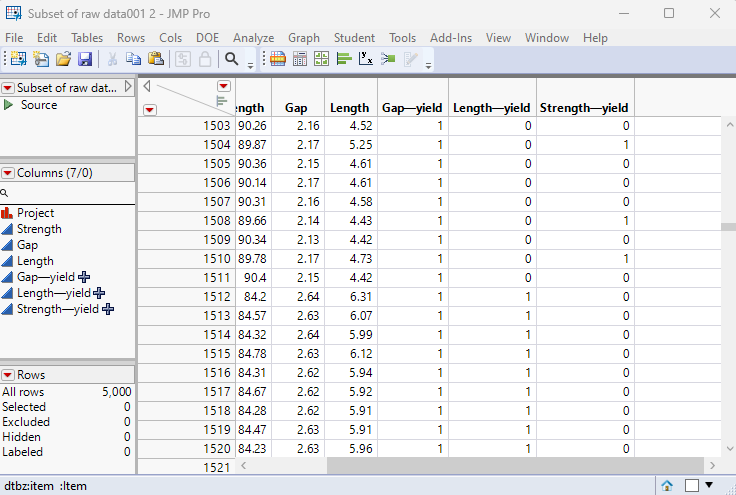Click the home icon in the status bar

[x=667, y=486]
